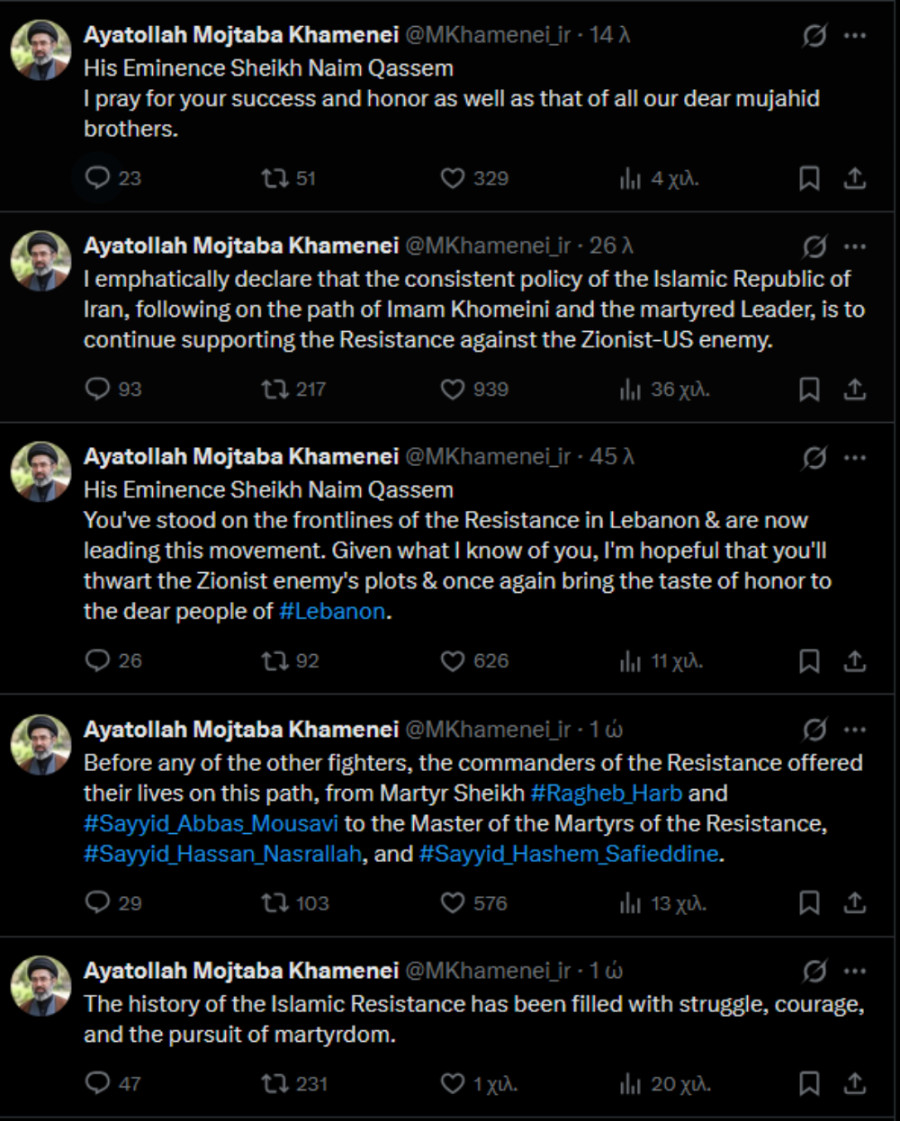900x1121 pixels.
Task: Open @MKhamenei_ir handle on 26 λ tweet
Action: point(488,246)
